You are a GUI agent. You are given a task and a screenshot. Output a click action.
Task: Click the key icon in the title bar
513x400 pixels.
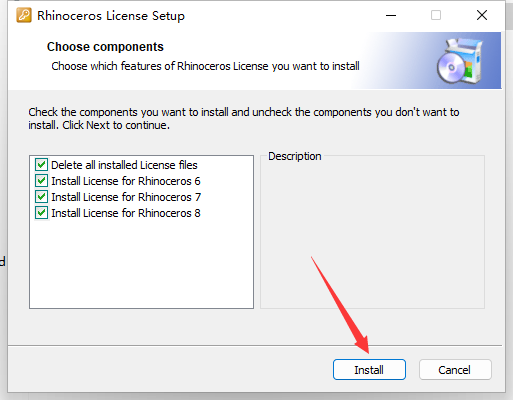[24, 15]
